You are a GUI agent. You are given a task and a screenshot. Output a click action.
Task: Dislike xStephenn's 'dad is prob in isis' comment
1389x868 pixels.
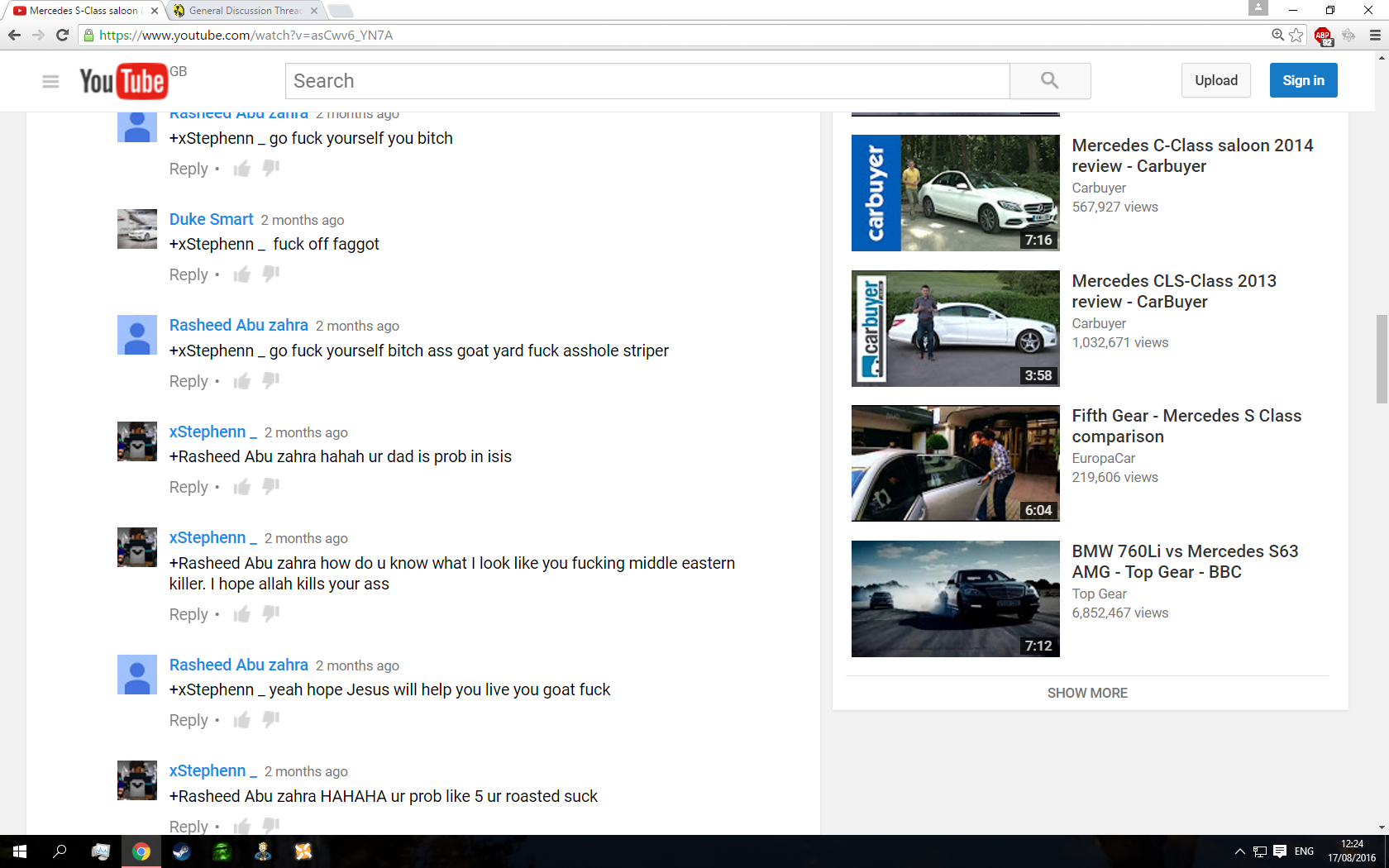point(271,487)
